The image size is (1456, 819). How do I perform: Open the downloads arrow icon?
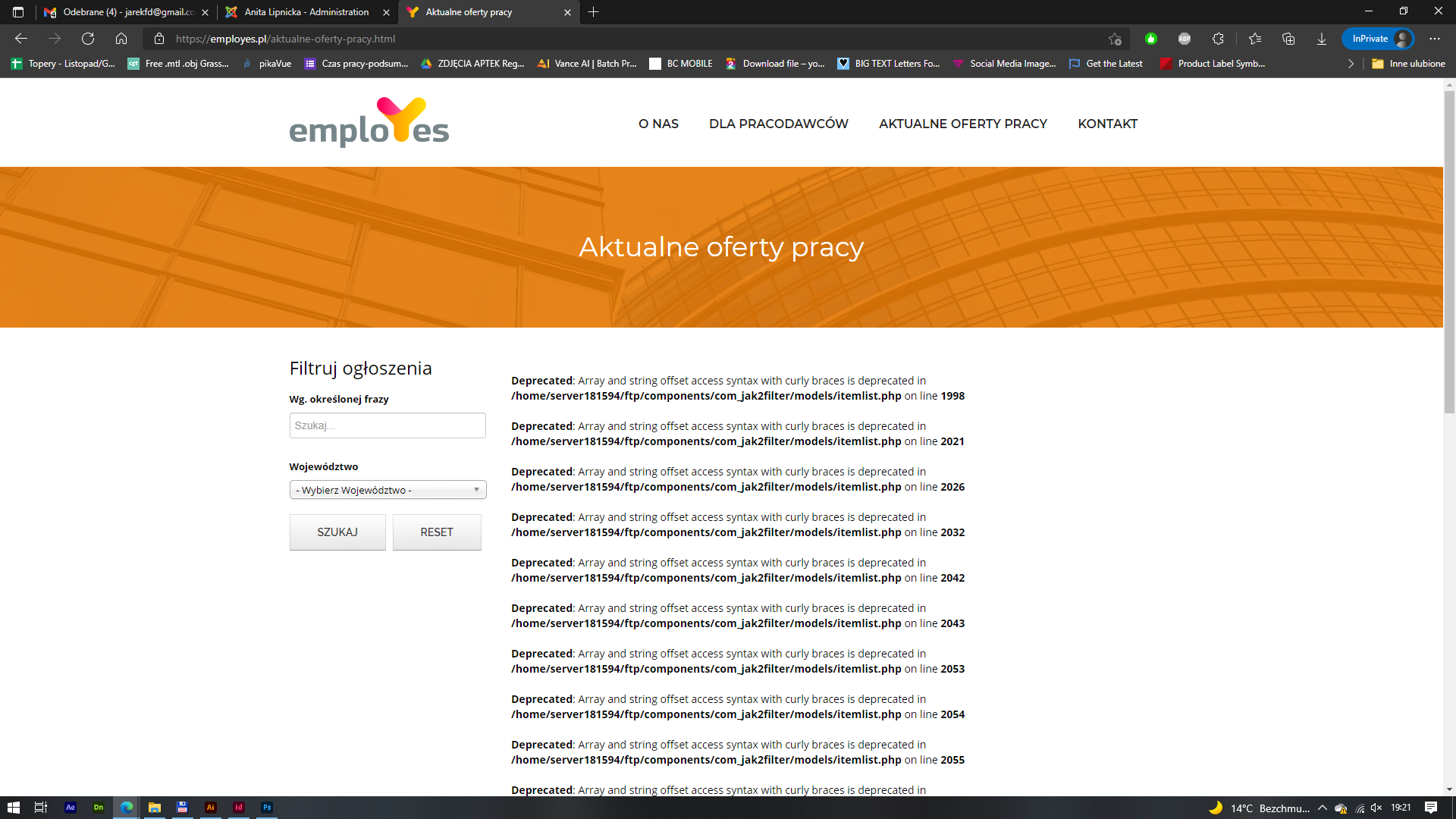[1322, 39]
